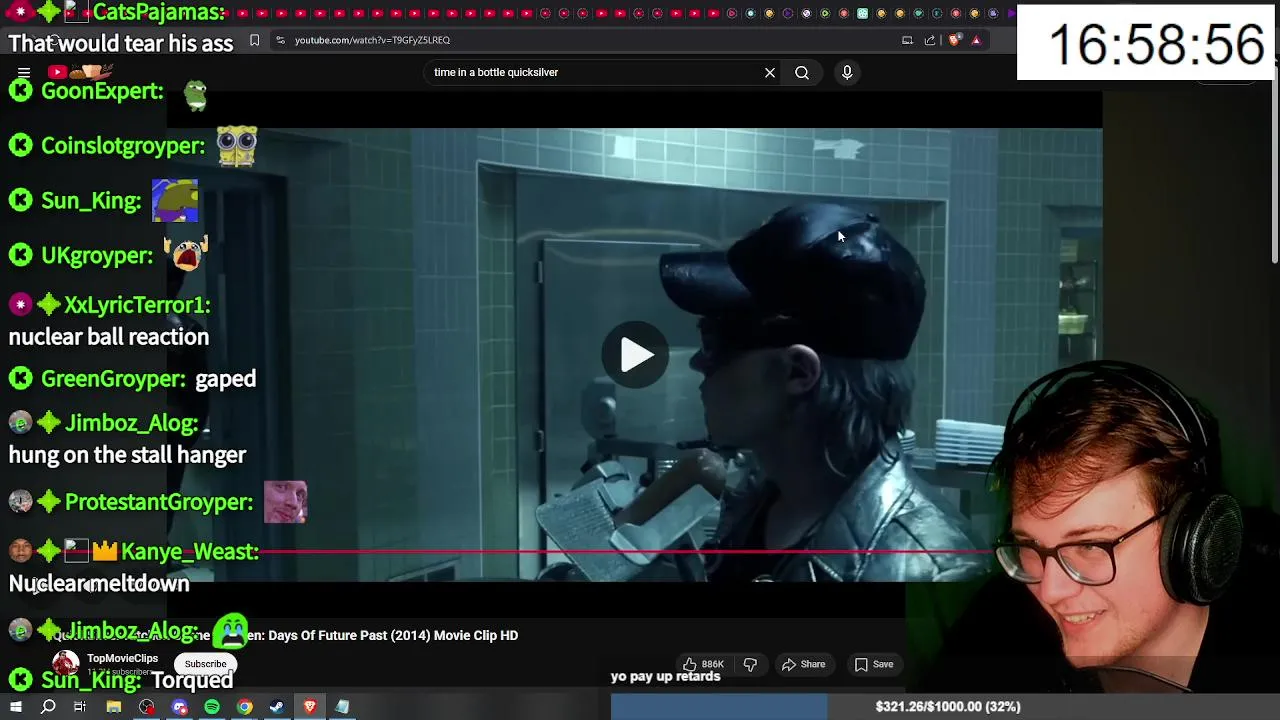Screen dimensions: 1280x720
Task: Click the ProtestantGroyper face emote
Action: pos(285,502)
